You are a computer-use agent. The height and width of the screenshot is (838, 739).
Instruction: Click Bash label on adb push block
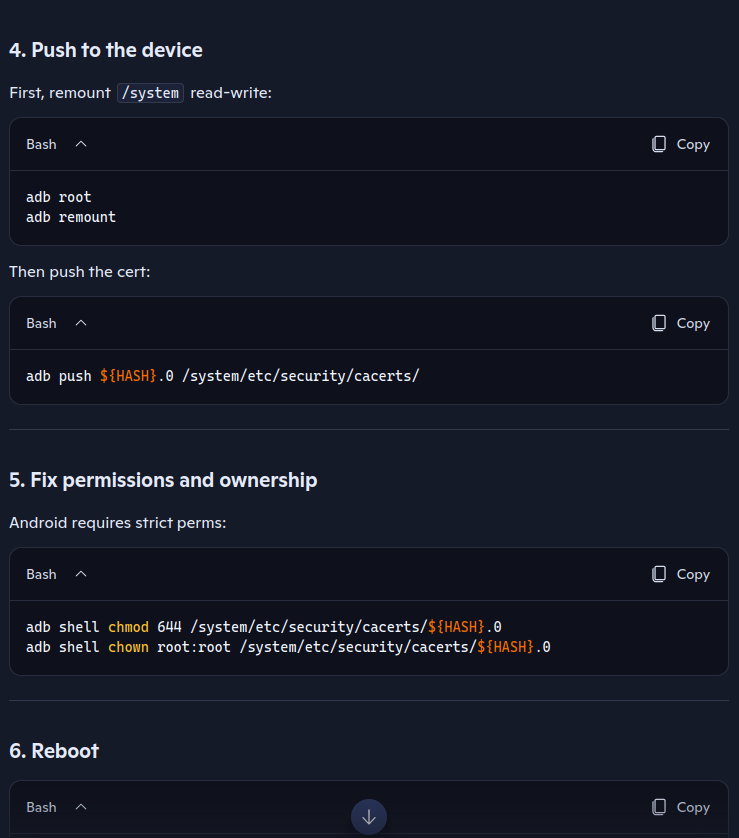[41, 323]
